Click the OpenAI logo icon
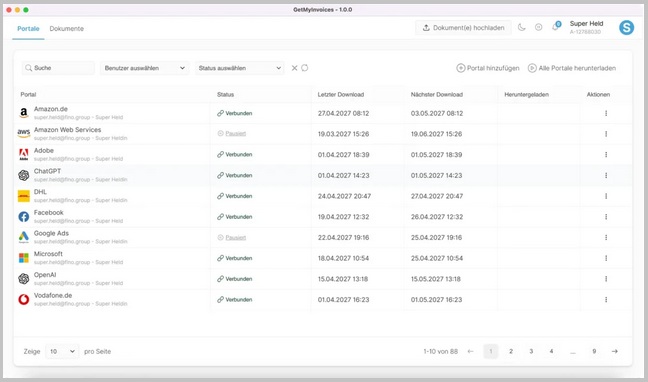Viewport: 648px width, 382px height. (24, 279)
